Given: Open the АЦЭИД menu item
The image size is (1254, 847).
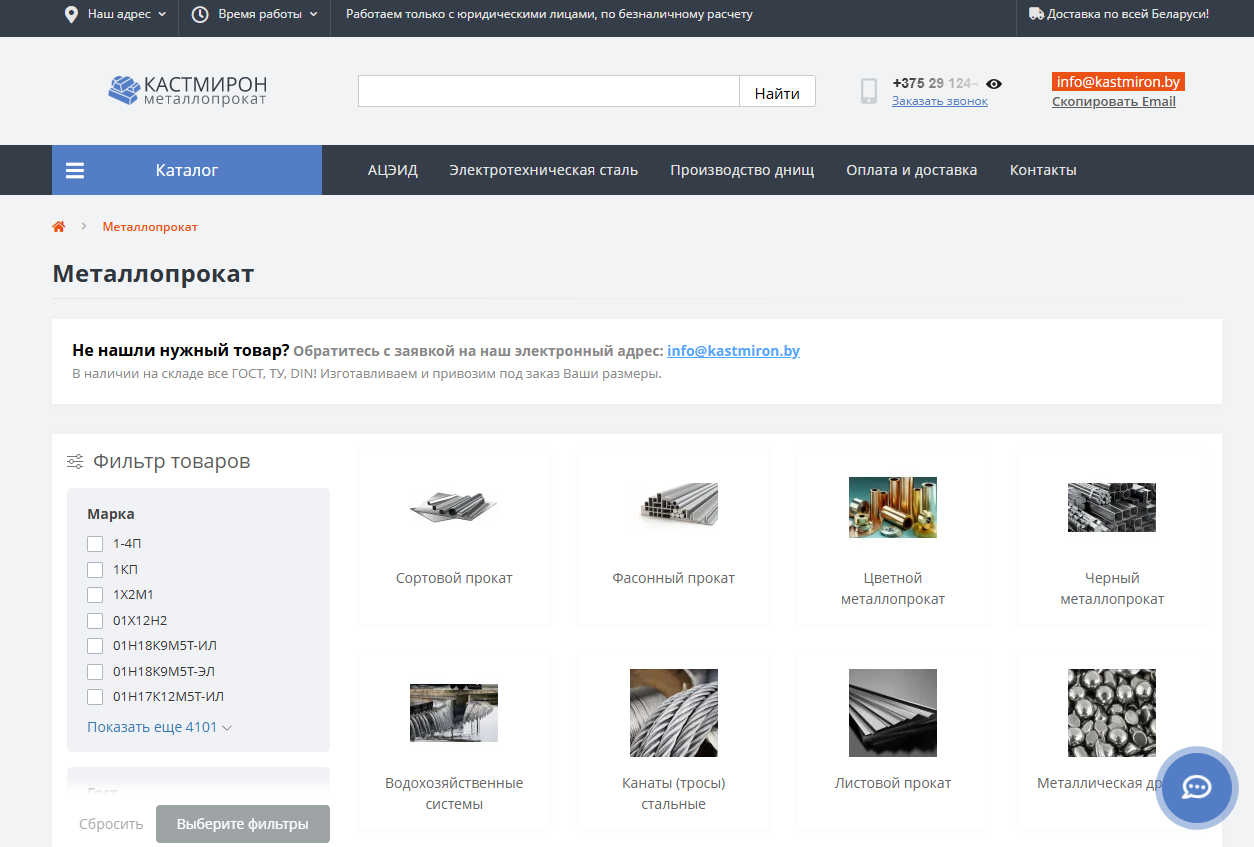Looking at the screenshot, I should tap(393, 170).
